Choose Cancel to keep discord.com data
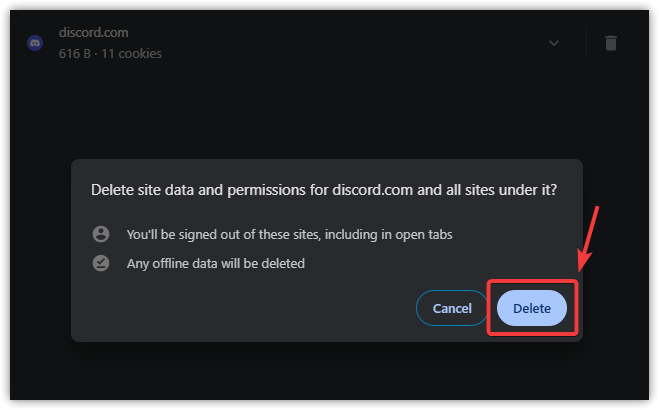The height and width of the screenshot is (410, 659). (x=451, y=308)
